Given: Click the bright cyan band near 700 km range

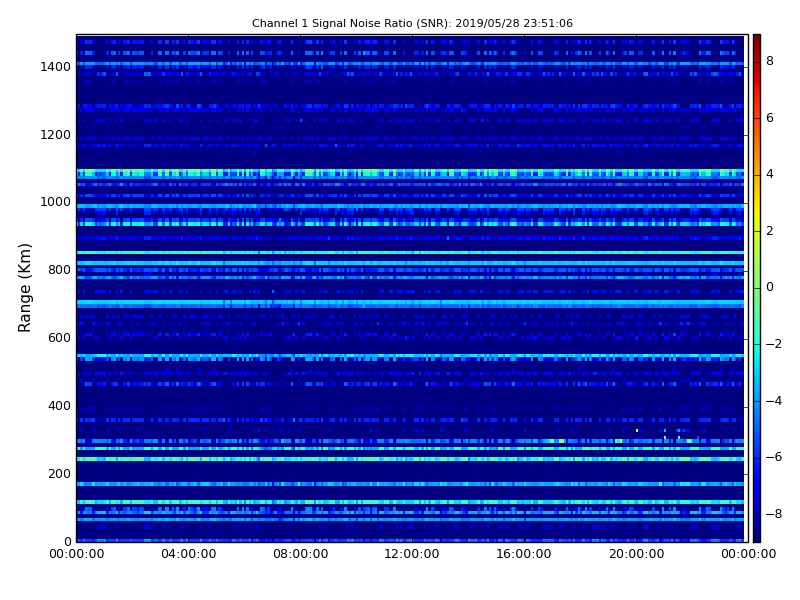Looking at the screenshot, I should [410, 304].
